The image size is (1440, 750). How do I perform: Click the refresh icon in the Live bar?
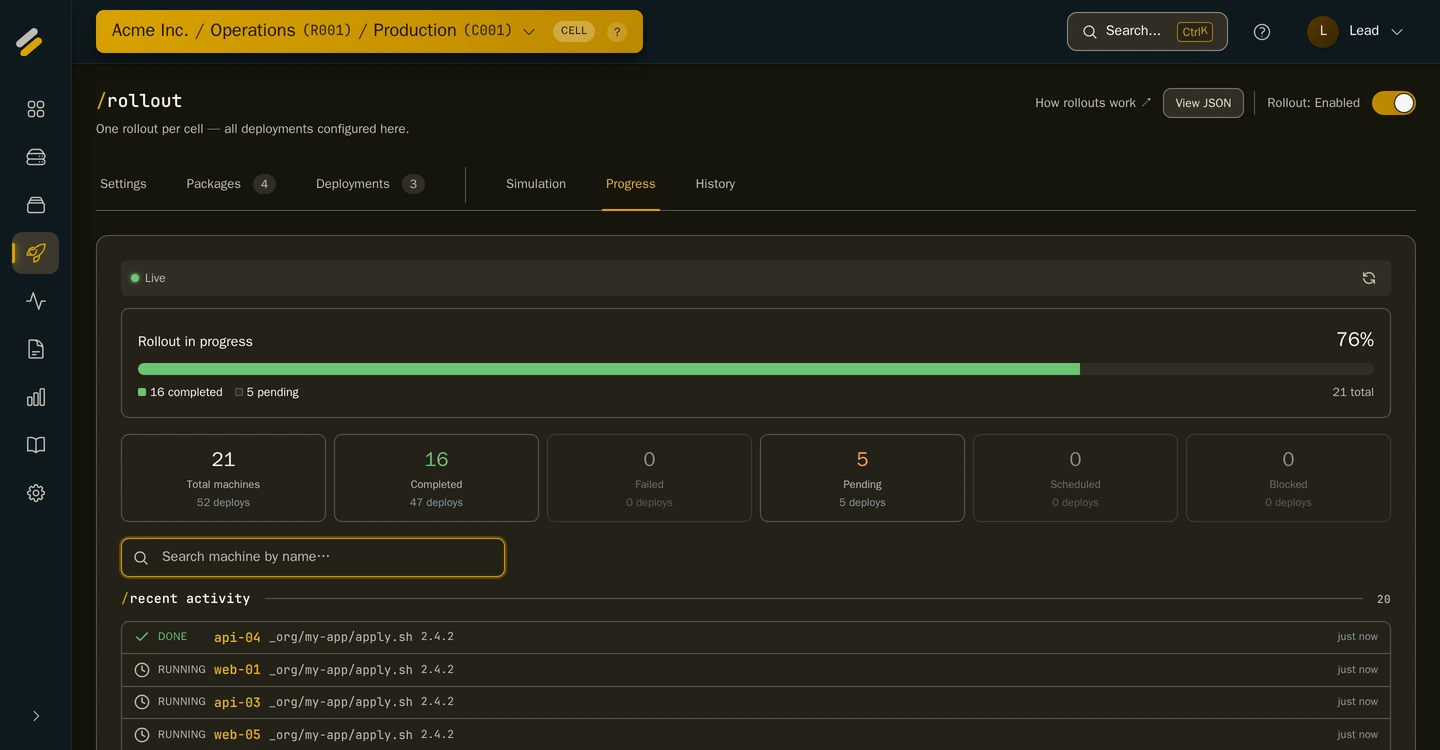tap(1369, 278)
